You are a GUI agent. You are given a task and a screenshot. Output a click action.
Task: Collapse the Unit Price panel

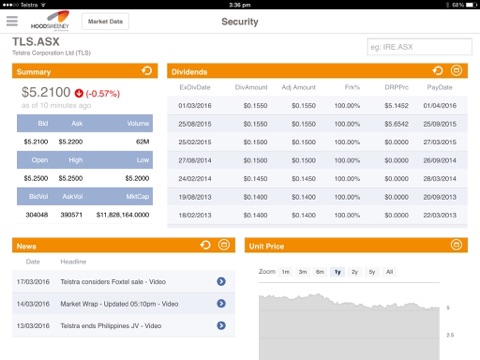pyautogui.click(x=456, y=245)
